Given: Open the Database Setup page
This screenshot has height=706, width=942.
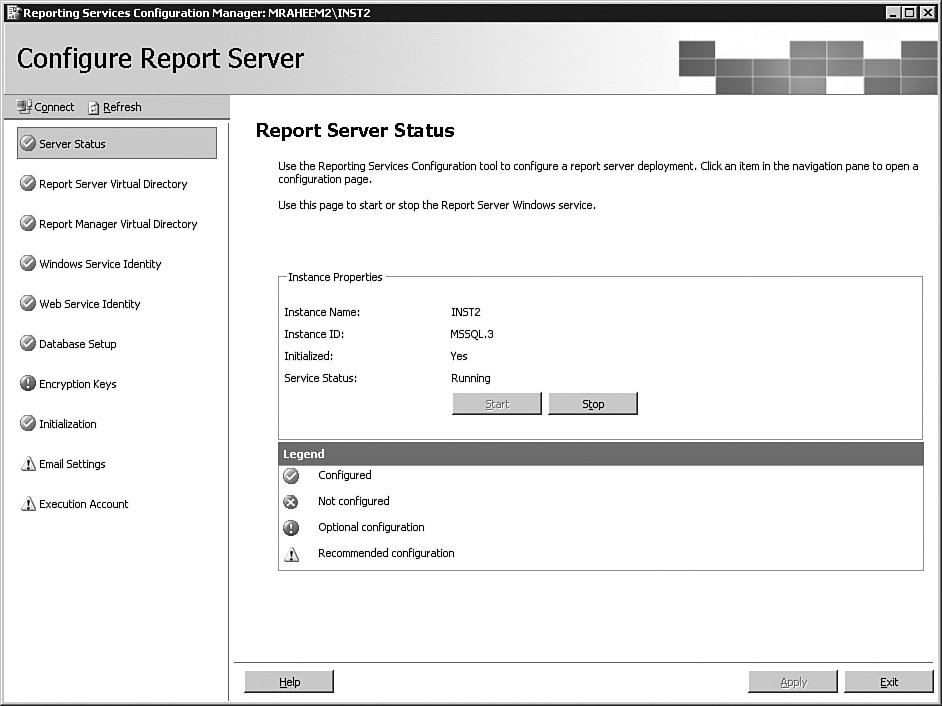Looking at the screenshot, I should 77,344.
